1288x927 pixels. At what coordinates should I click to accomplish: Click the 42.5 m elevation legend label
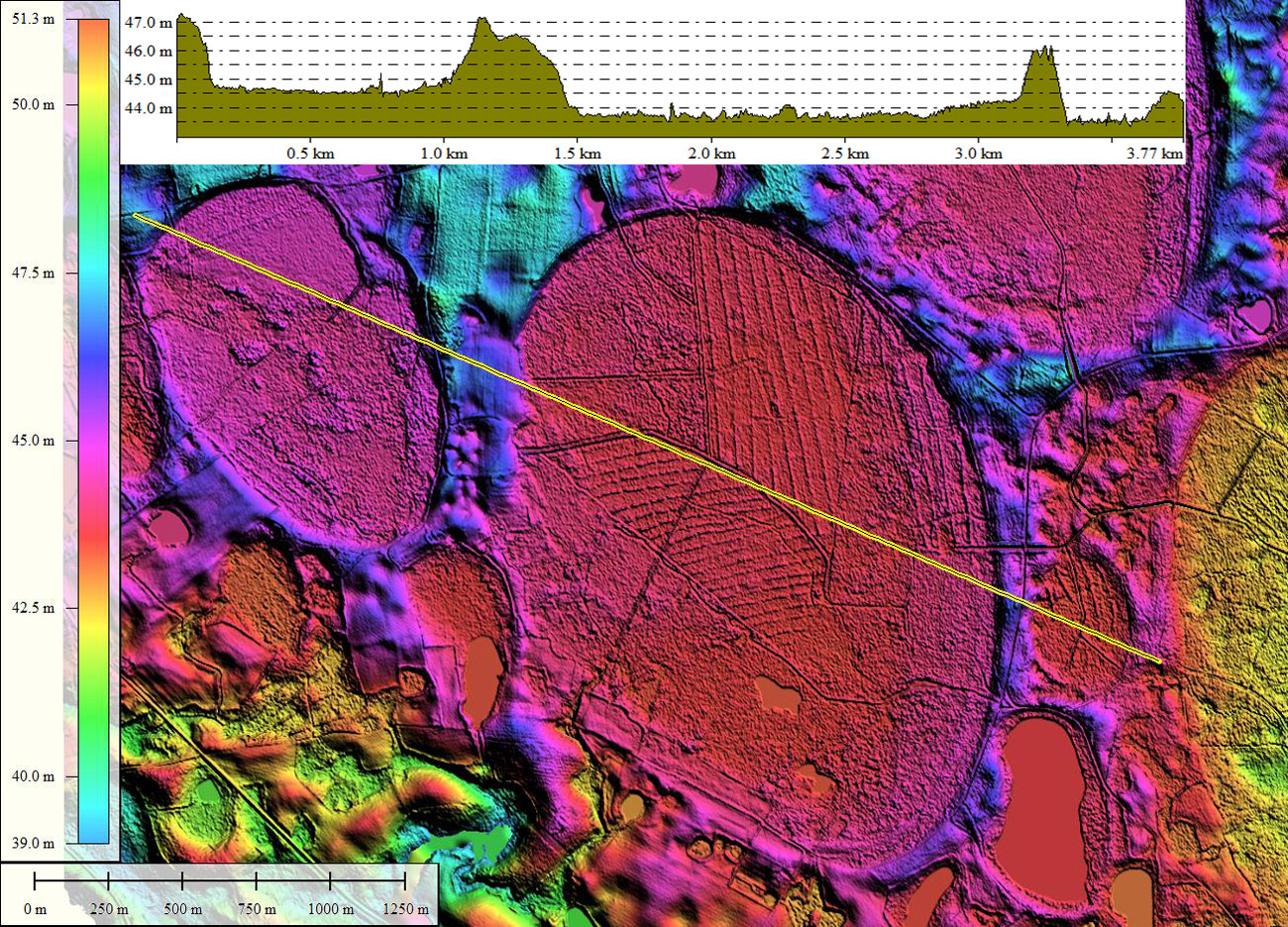pos(34,608)
